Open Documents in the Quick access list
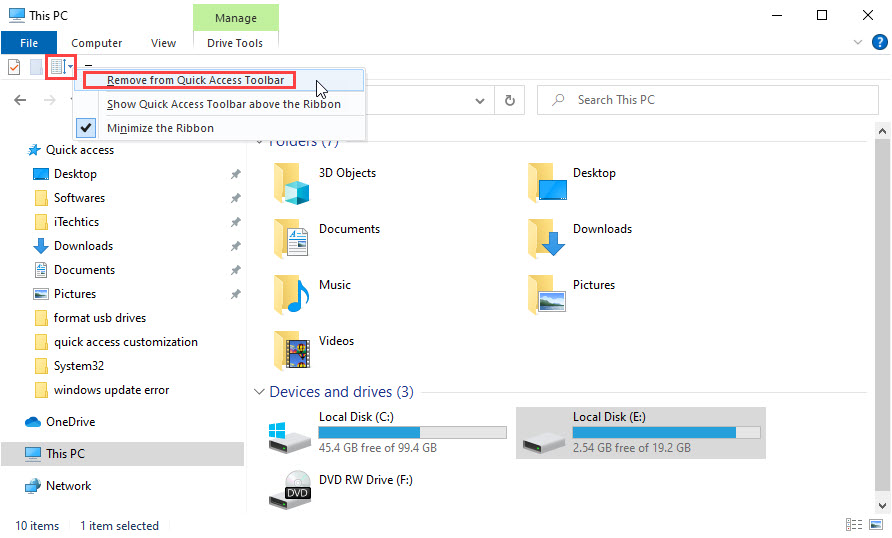The width and height of the screenshot is (892, 538). 84,270
